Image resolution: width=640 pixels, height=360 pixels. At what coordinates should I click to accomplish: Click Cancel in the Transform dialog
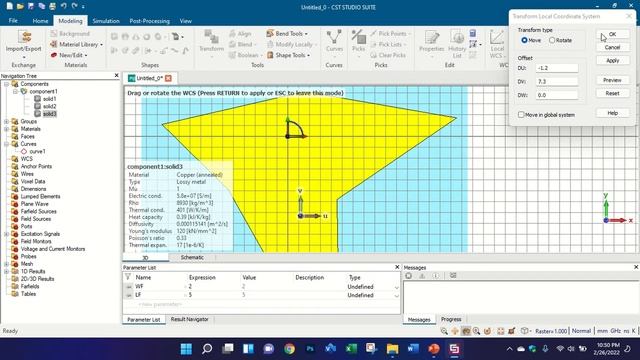coord(612,48)
